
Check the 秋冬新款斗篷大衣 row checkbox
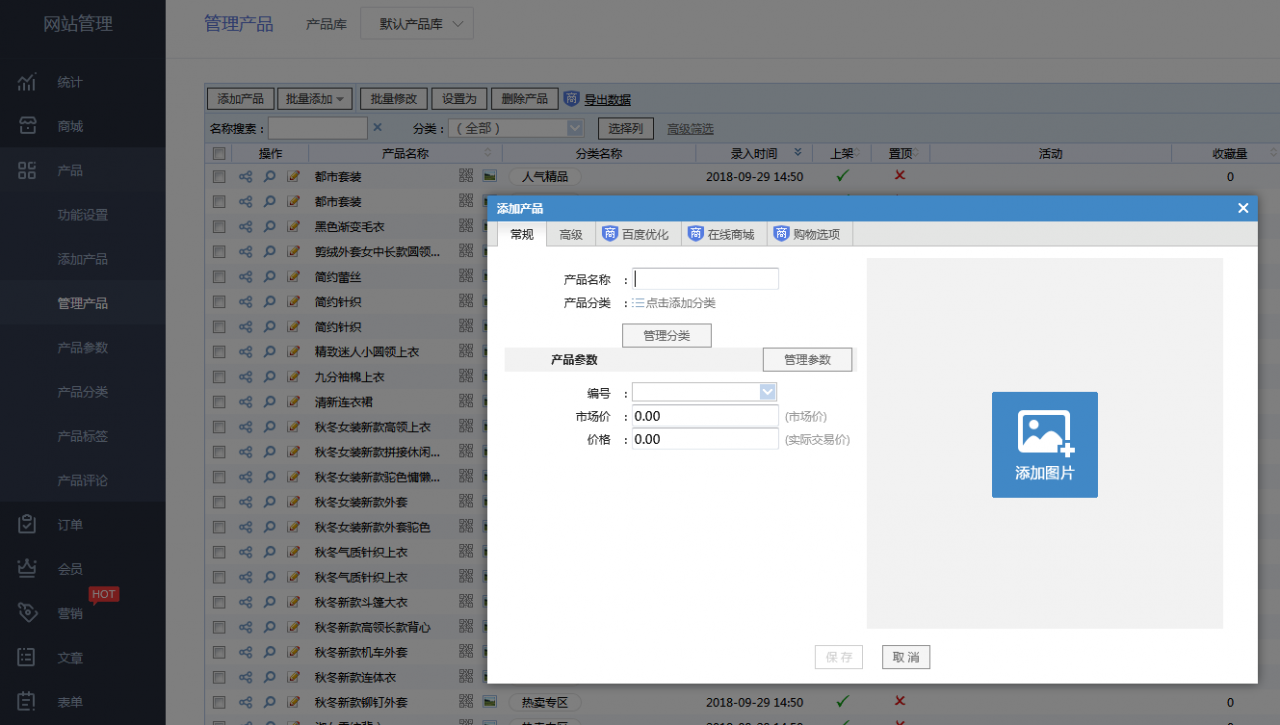219,602
